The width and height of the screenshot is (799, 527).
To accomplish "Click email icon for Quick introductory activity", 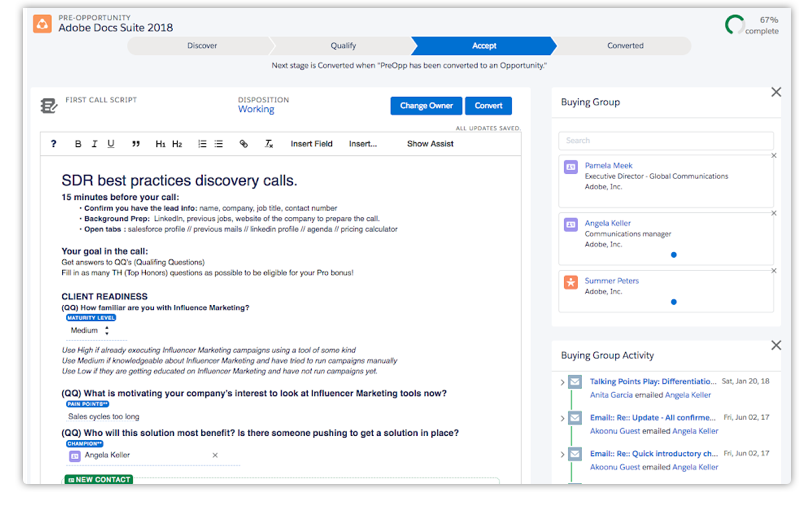I will [575, 454].
